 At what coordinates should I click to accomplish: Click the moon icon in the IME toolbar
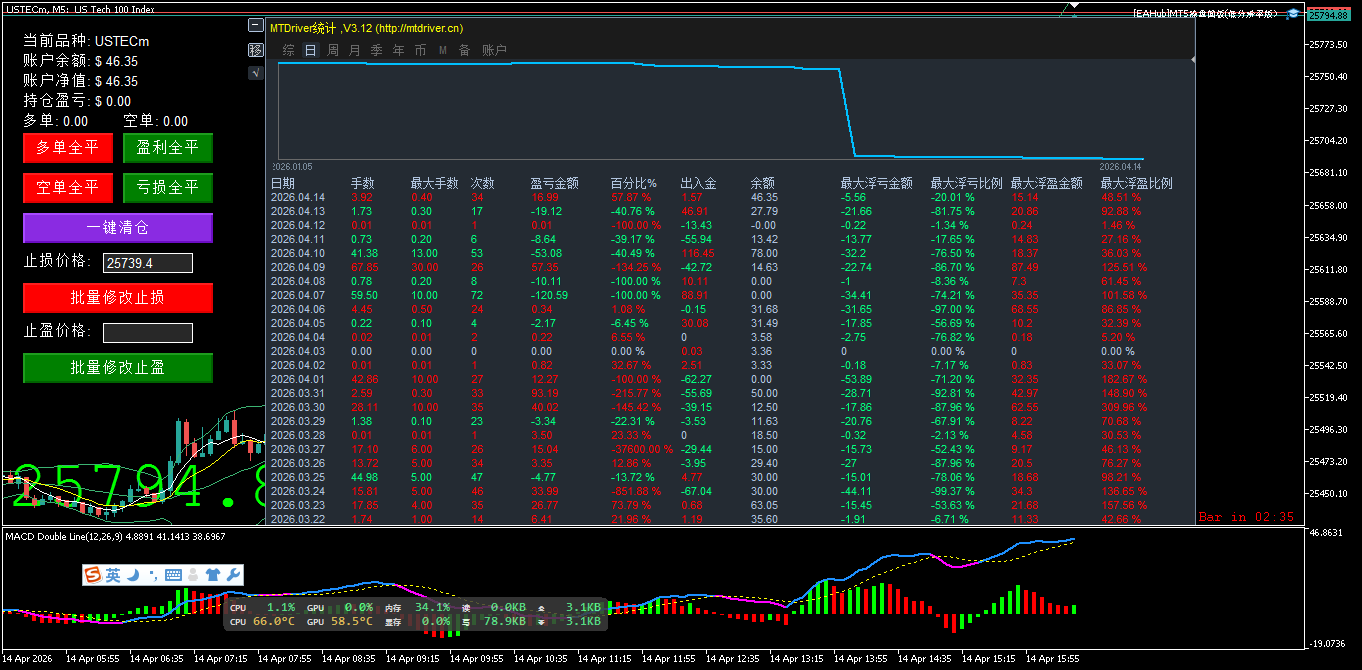(132, 575)
